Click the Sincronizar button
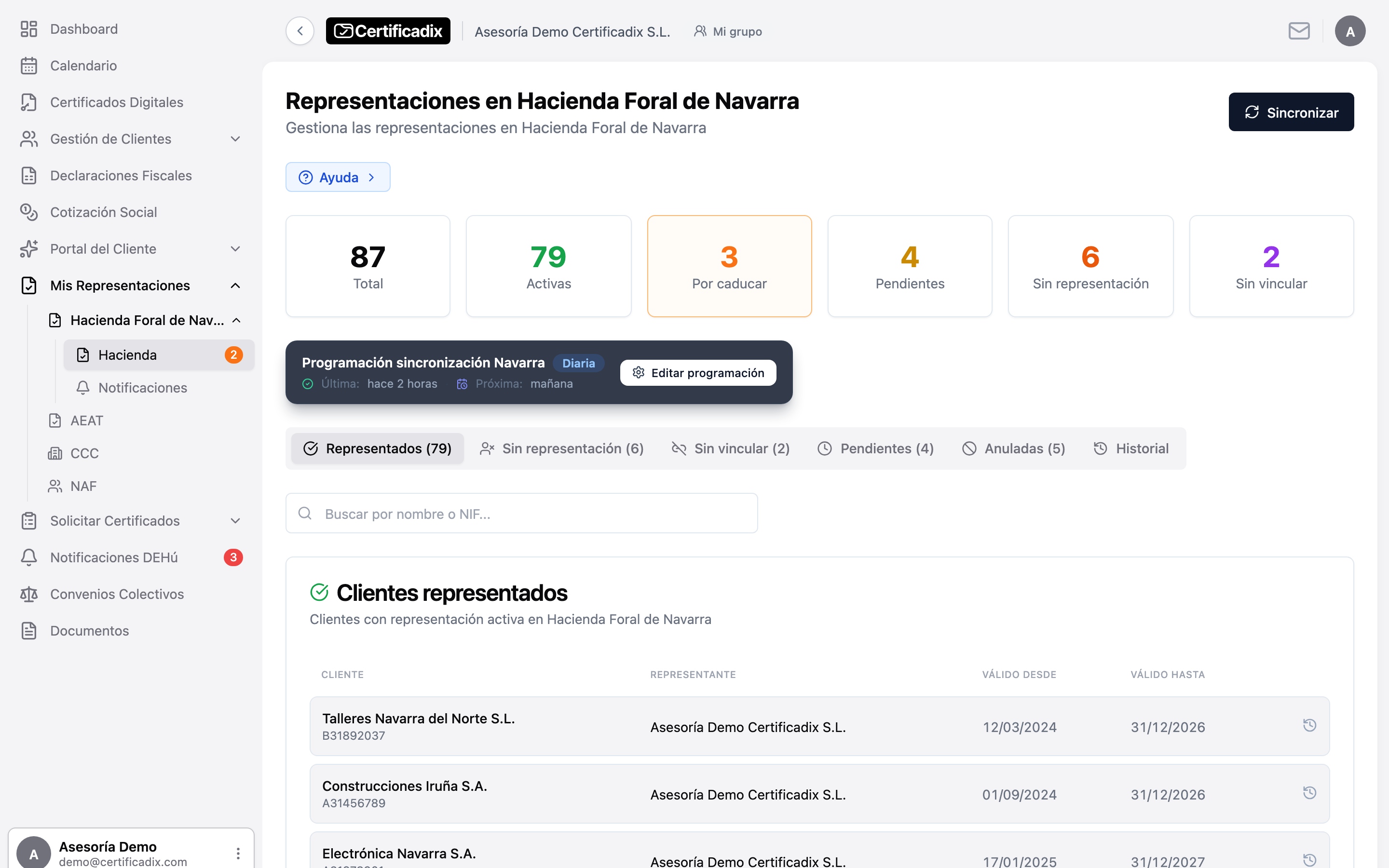Image resolution: width=1389 pixels, height=868 pixels. (x=1291, y=112)
